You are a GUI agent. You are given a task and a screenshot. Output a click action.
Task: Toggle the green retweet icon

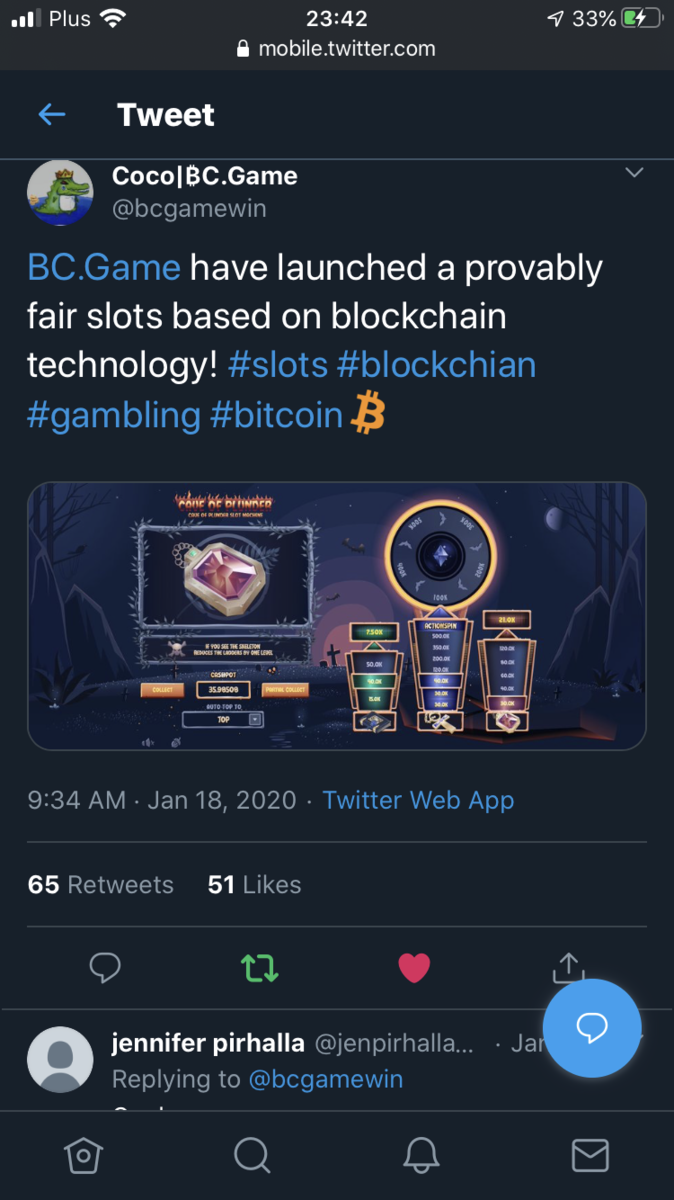point(260,966)
